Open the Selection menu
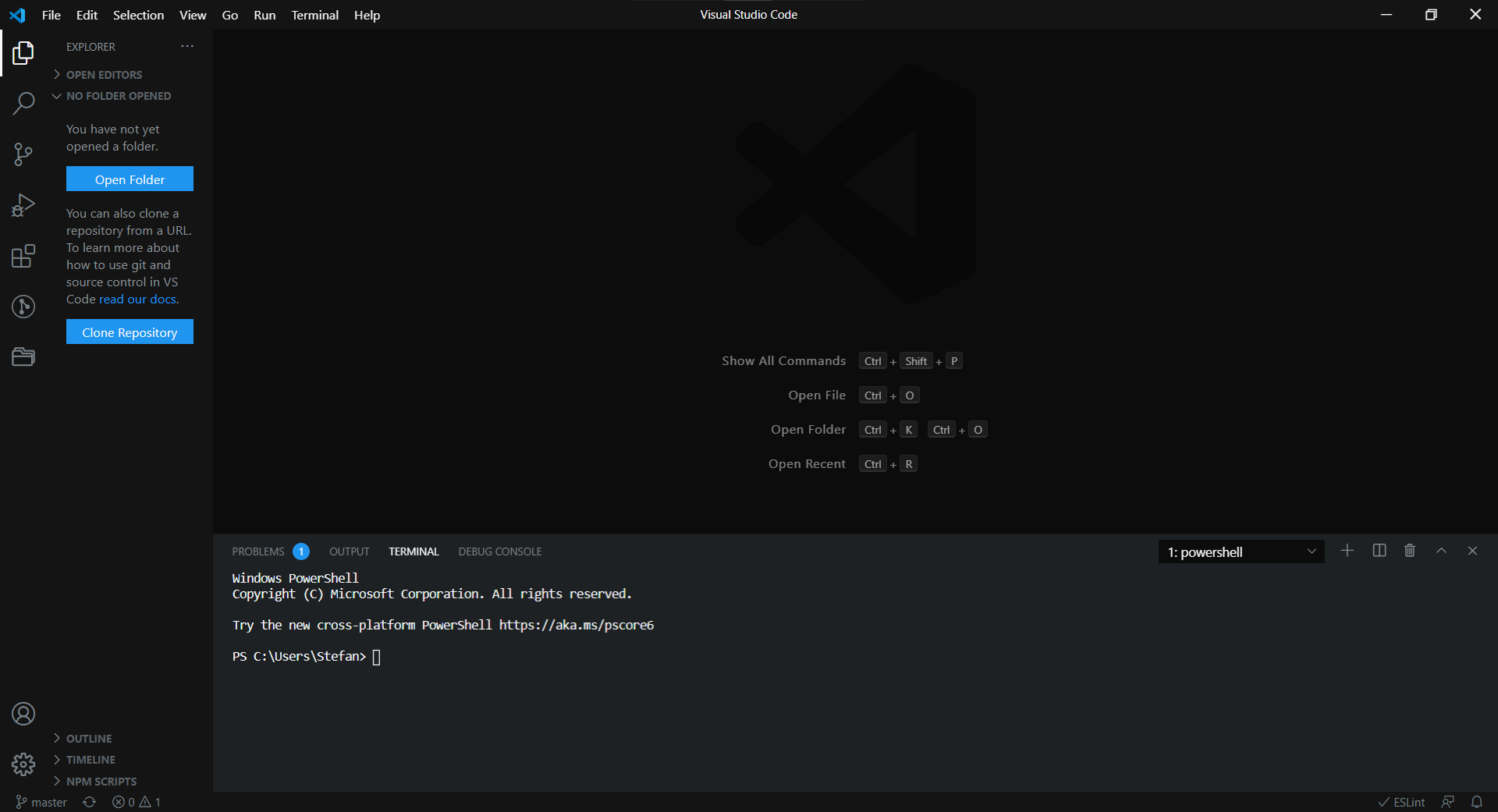1498x812 pixels. tap(138, 15)
